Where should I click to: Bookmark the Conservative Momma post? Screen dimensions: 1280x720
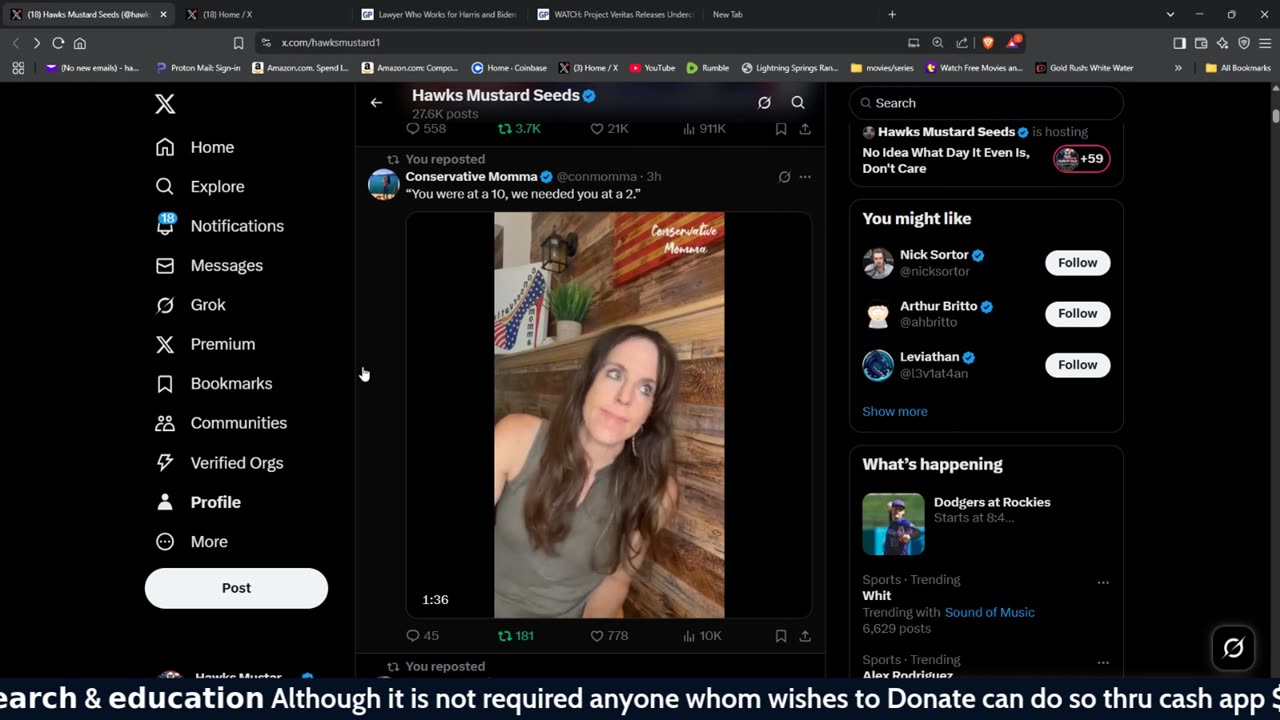pos(781,636)
